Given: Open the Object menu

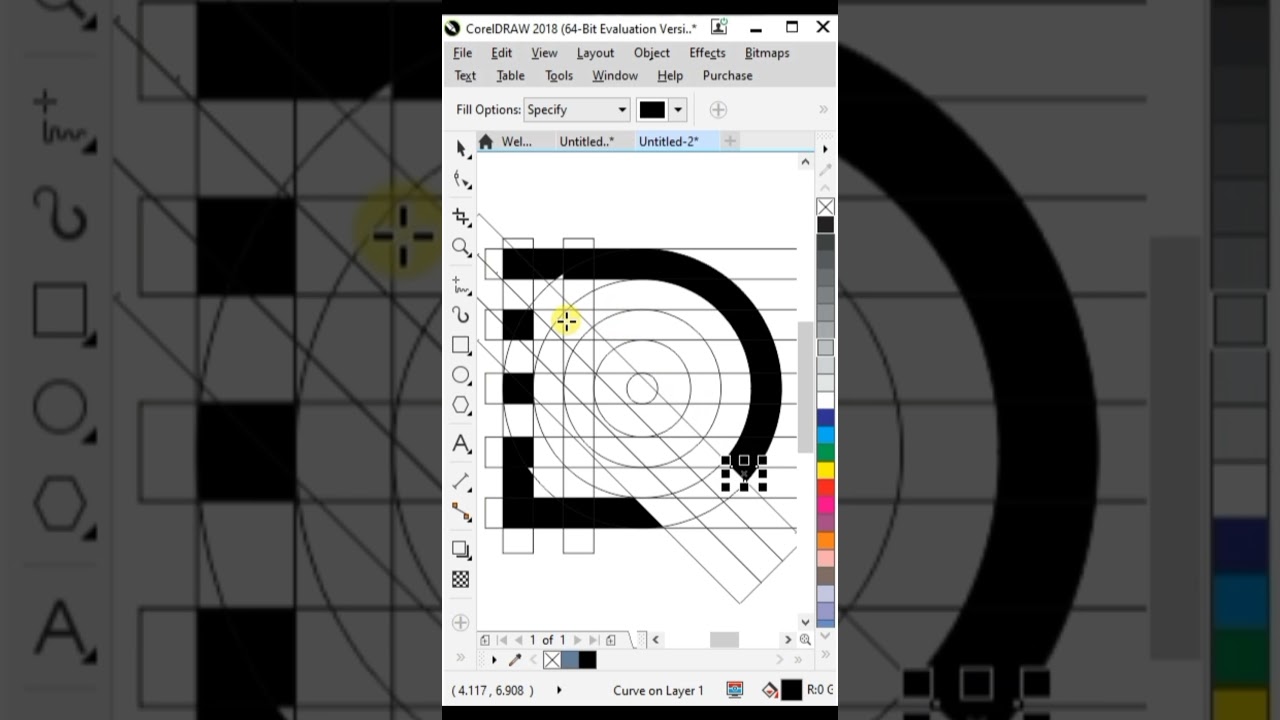Looking at the screenshot, I should (x=651, y=53).
